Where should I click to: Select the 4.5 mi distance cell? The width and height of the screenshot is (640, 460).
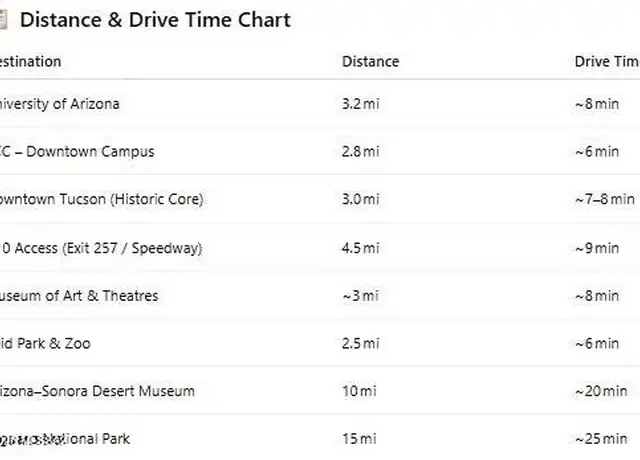click(x=360, y=247)
